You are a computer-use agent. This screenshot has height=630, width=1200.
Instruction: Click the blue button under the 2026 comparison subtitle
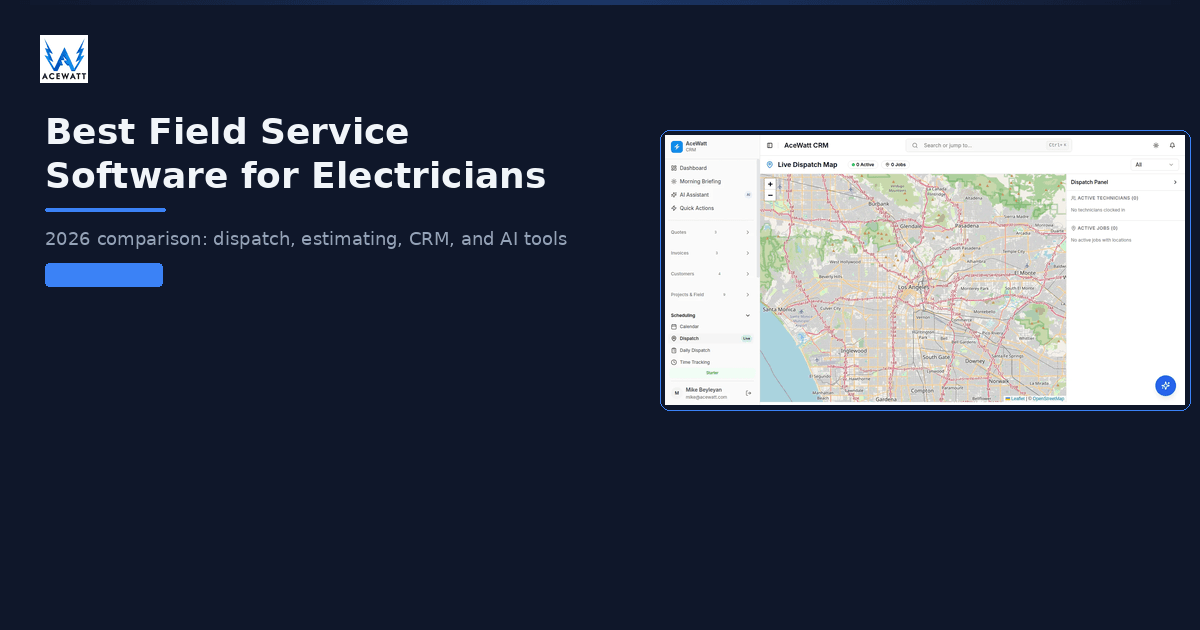point(104,275)
